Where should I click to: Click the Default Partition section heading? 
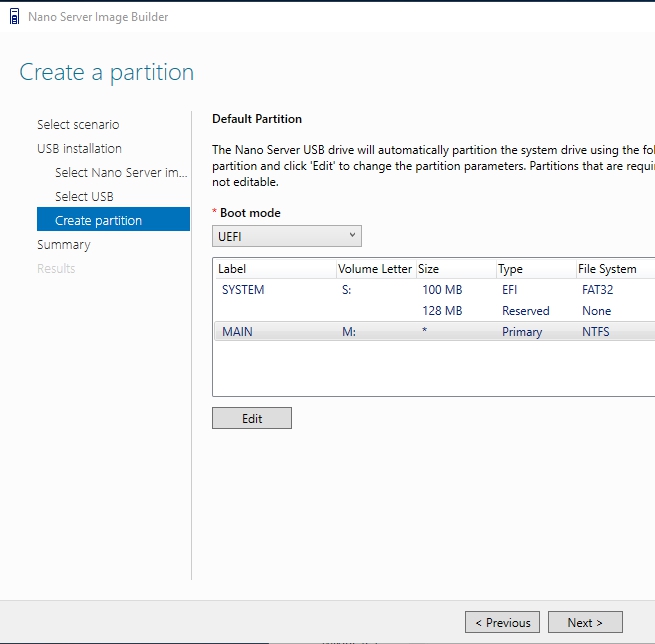(x=257, y=119)
